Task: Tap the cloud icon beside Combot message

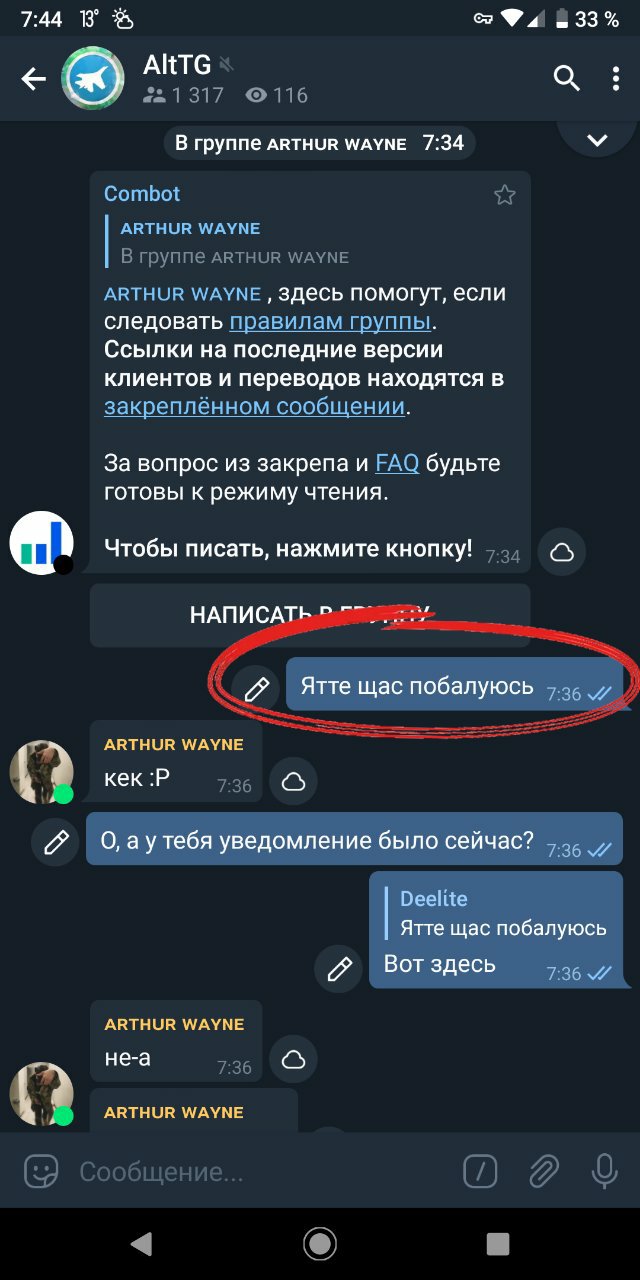Action: point(562,552)
